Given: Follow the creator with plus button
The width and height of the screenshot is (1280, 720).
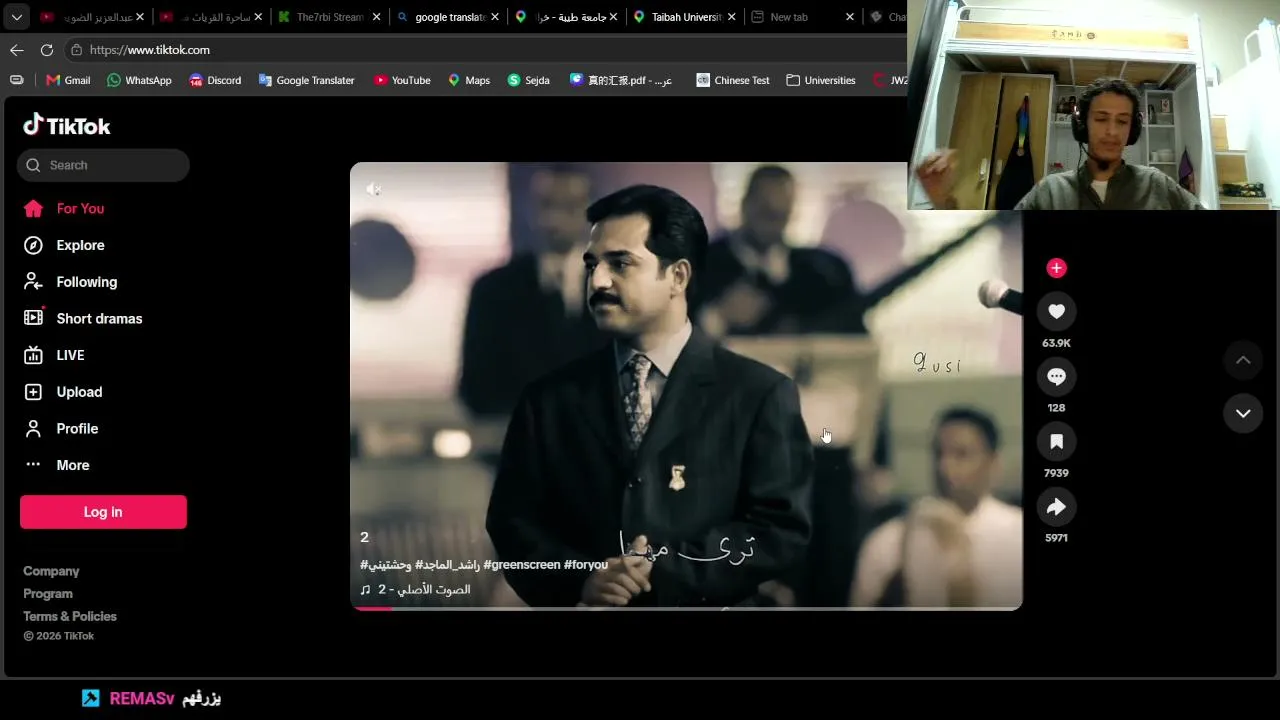Looking at the screenshot, I should tap(1056, 268).
